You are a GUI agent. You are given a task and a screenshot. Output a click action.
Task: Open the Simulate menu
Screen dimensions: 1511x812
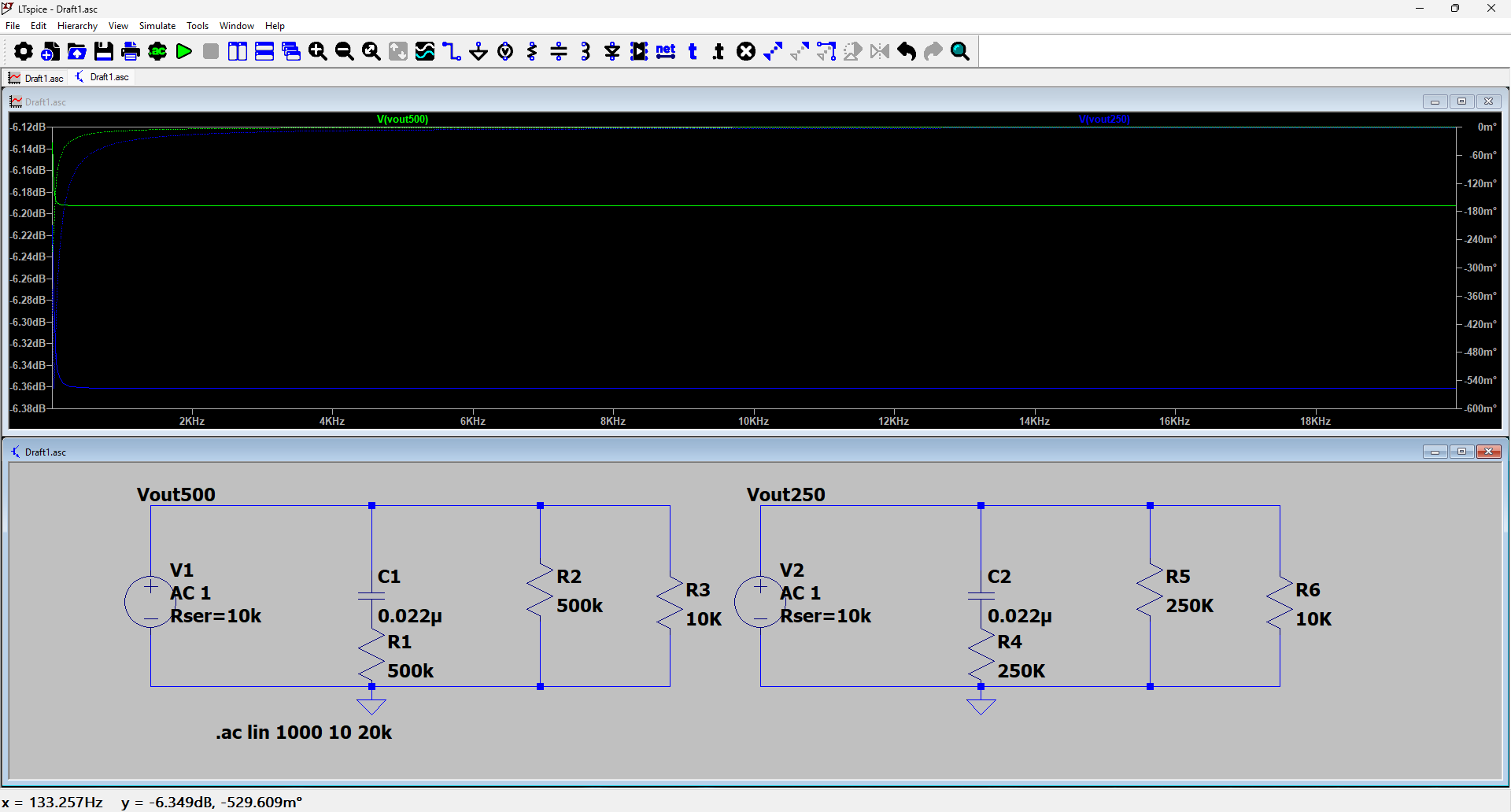point(157,26)
